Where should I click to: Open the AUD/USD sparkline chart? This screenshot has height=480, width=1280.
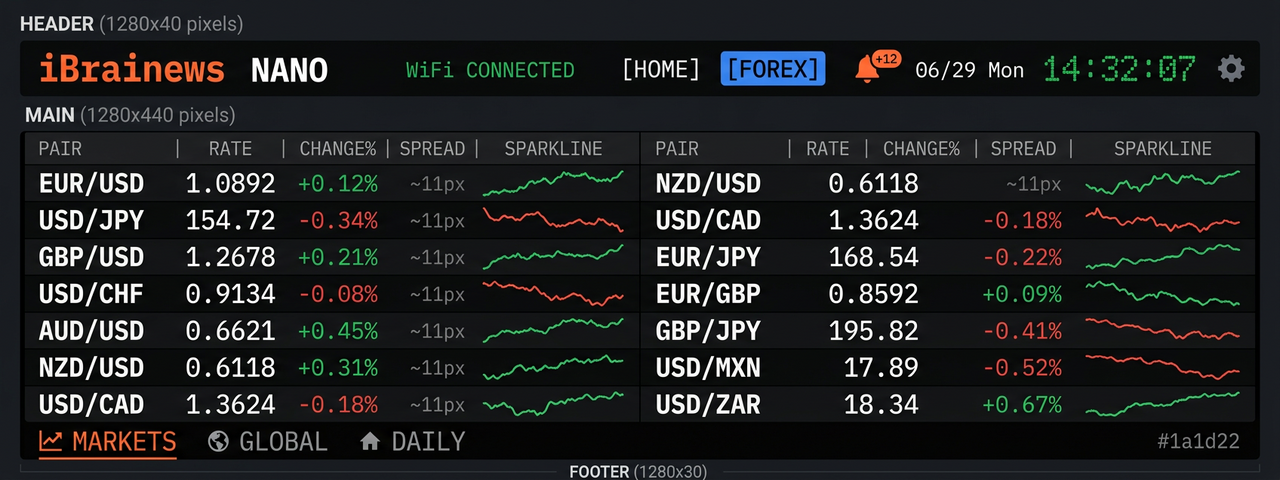tap(553, 331)
